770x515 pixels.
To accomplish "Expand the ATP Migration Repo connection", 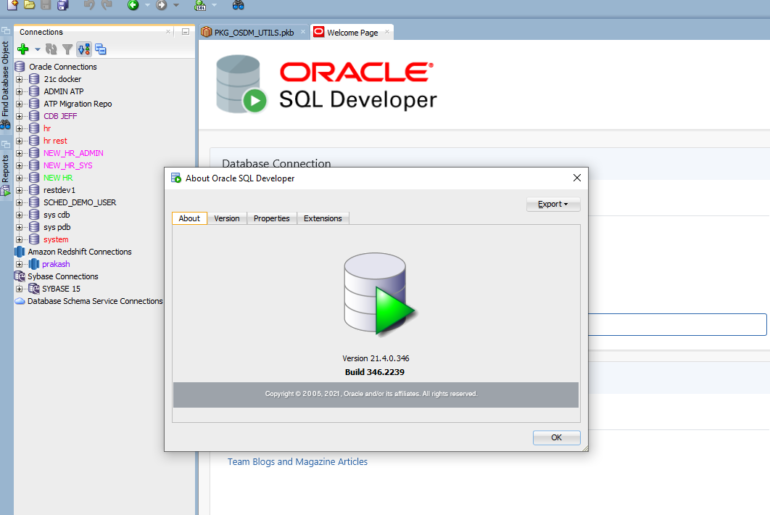I will tap(19, 104).
